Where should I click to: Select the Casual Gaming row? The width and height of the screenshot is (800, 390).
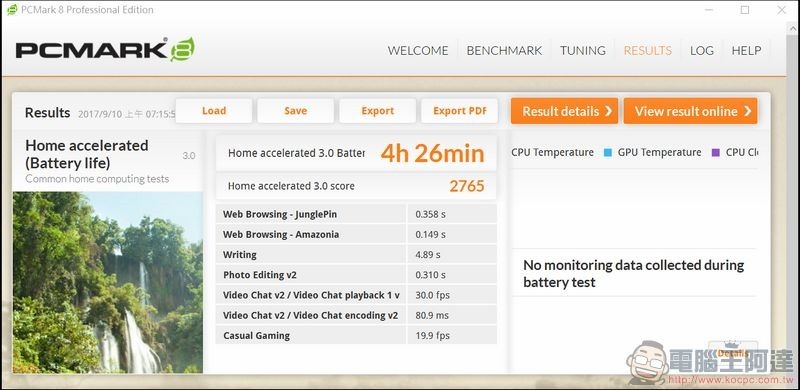[356, 335]
